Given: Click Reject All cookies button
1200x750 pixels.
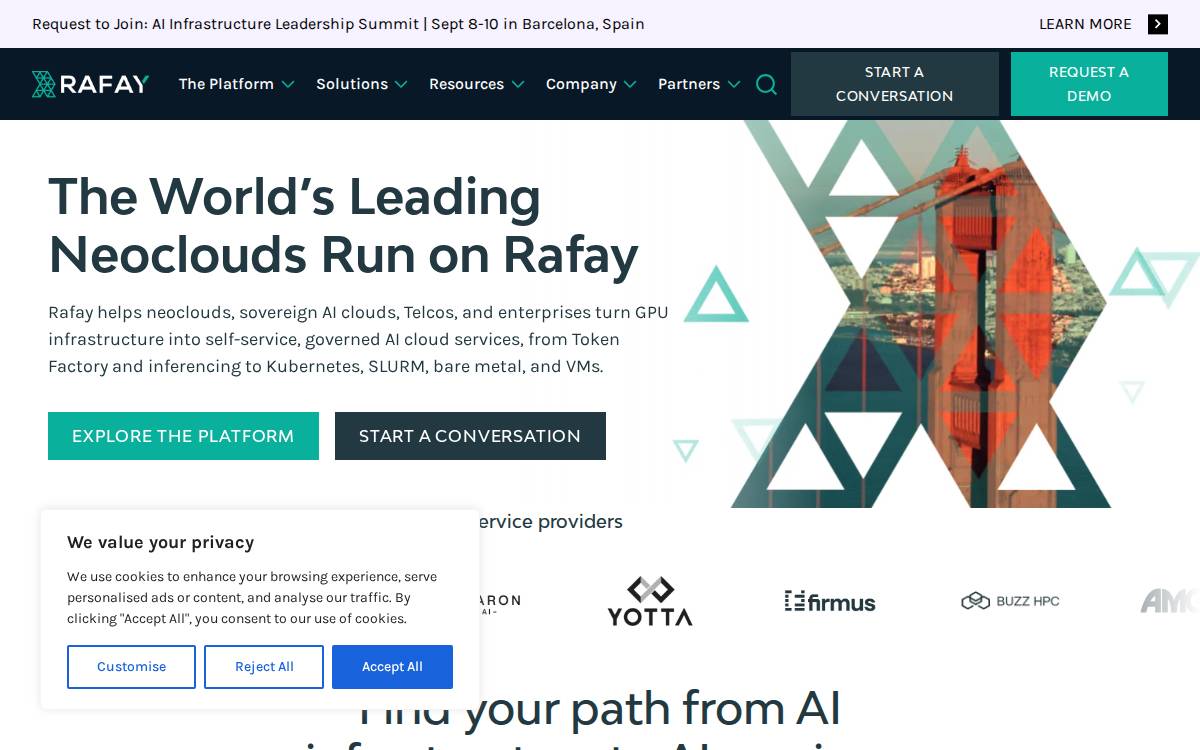Looking at the screenshot, I should click(264, 667).
